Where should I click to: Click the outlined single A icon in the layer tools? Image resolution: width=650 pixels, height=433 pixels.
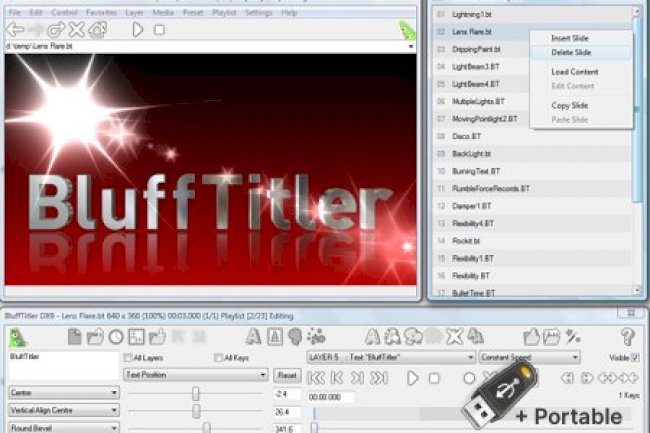point(372,337)
